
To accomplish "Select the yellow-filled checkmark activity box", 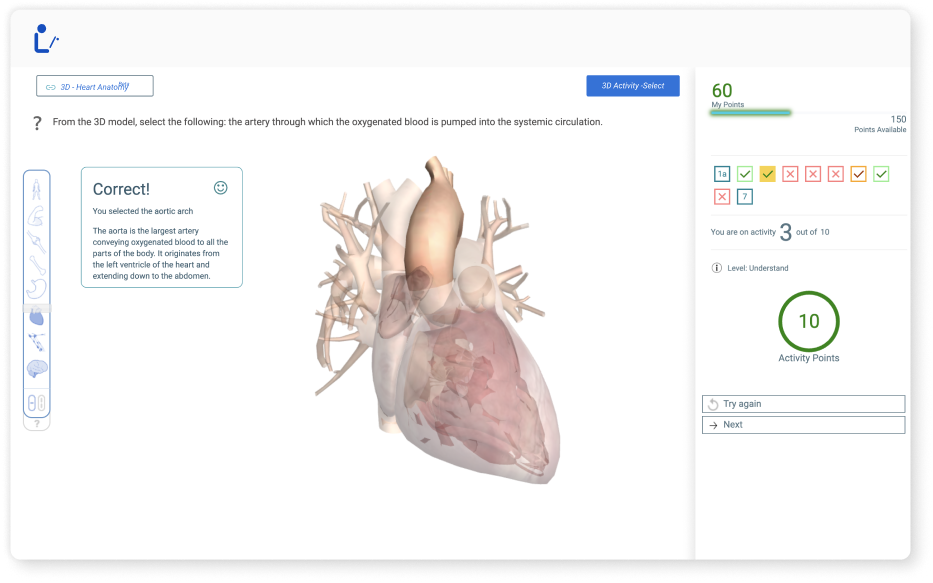I will tap(768, 174).
